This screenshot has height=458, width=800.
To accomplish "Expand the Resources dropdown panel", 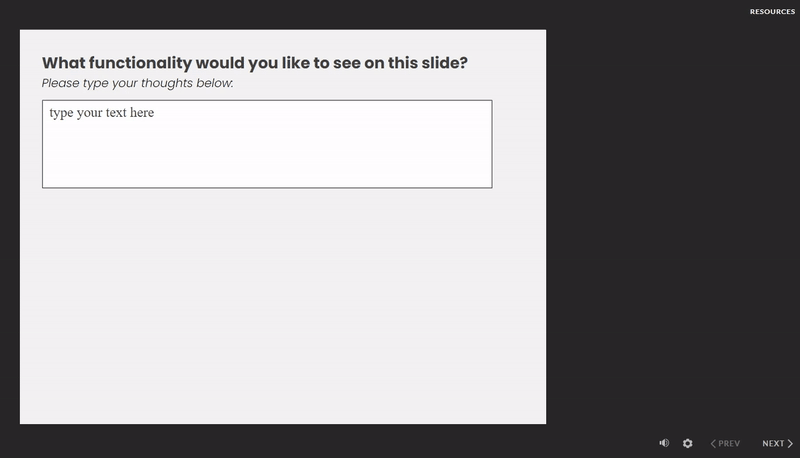I will (772, 12).
